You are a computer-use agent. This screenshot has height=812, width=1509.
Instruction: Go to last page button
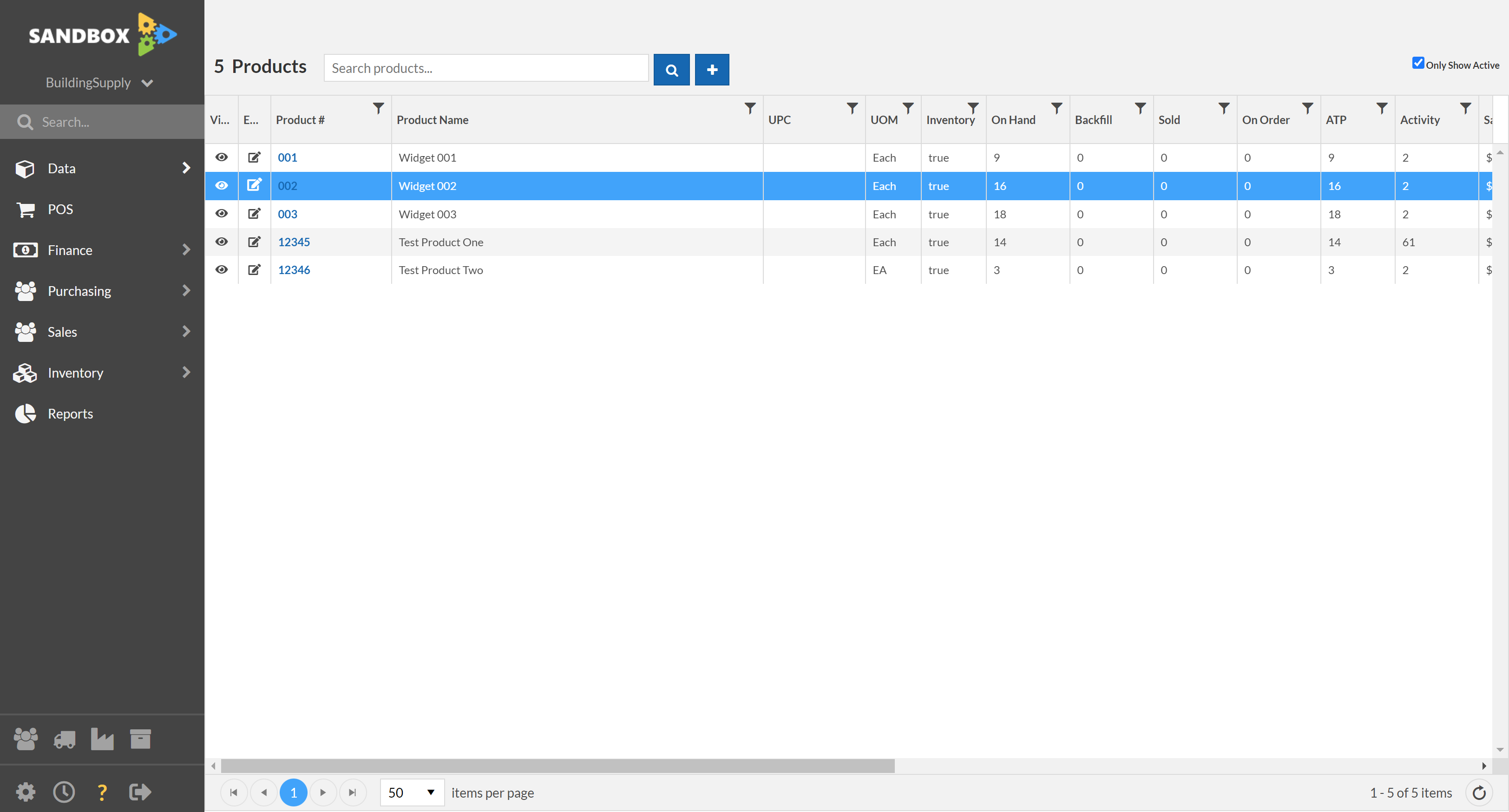tap(353, 792)
